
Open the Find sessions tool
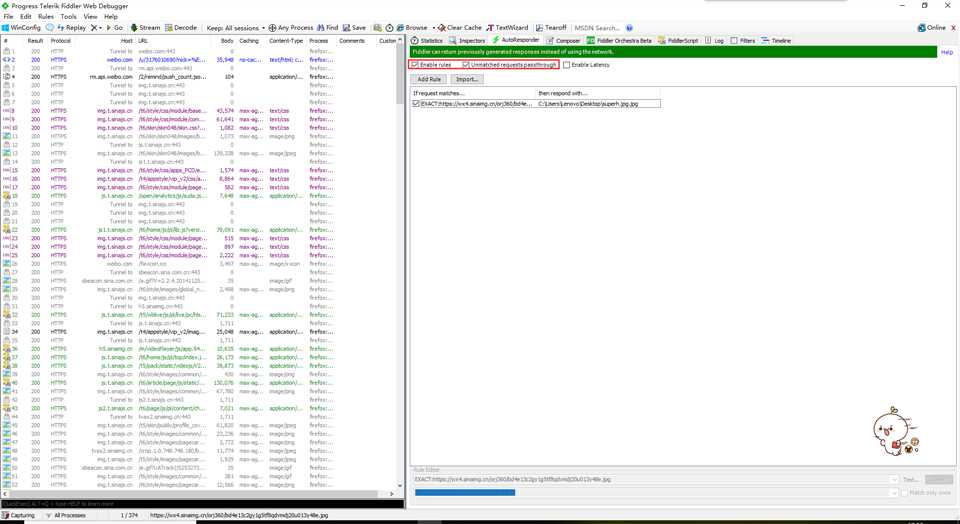coord(328,28)
